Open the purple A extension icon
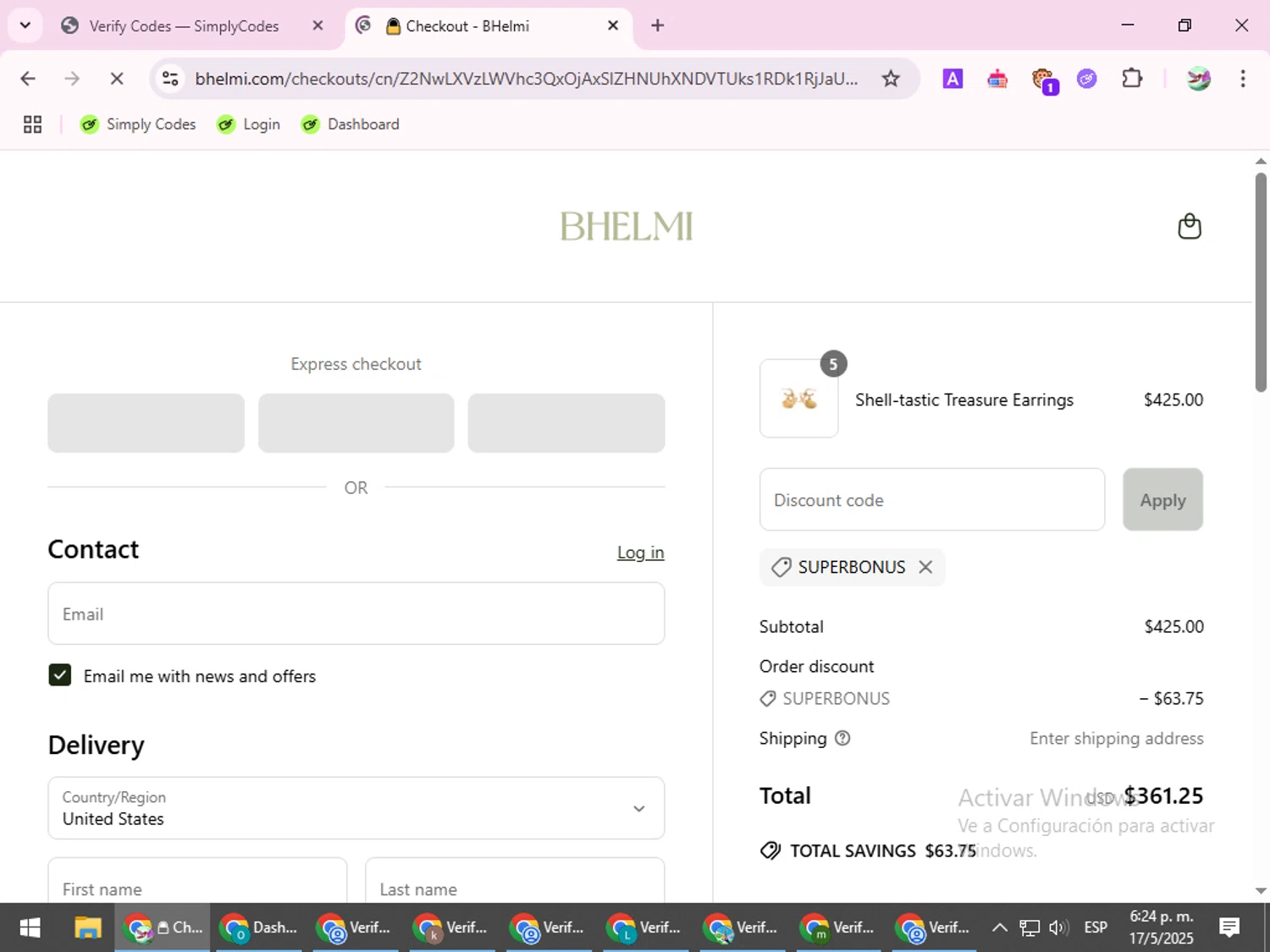The width and height of the screenshot is (1270, 952). pyautogui.click(x=952, y=79)
